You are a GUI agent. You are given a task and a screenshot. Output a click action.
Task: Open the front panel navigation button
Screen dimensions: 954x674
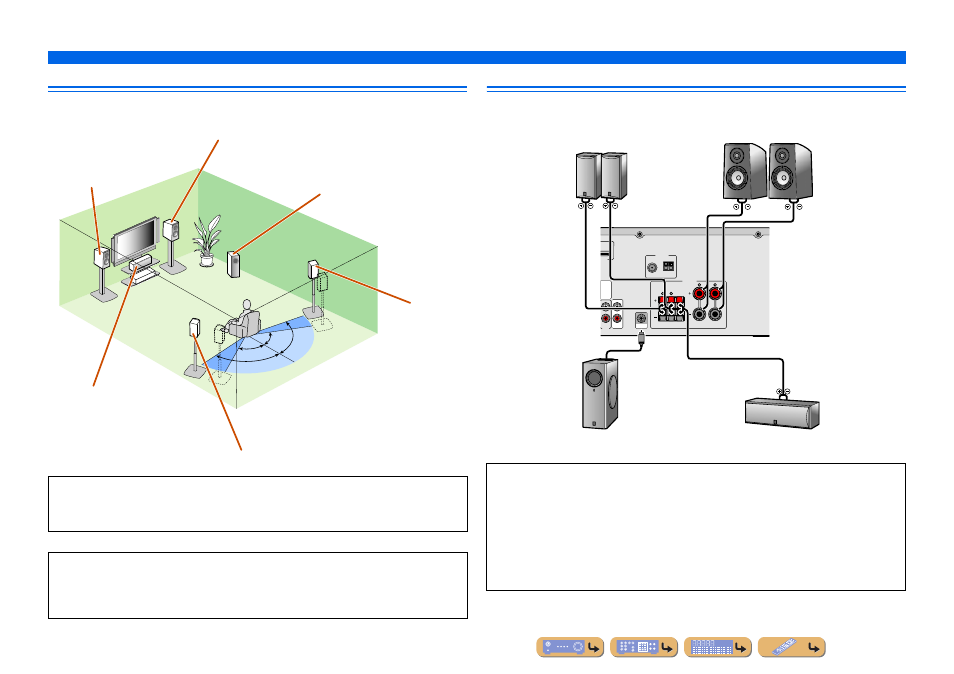pos(570,647)
